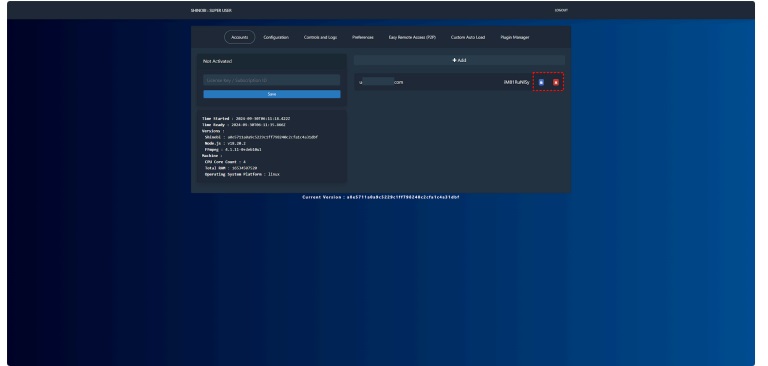Click Operating System Platform line

pyautogui.click(x=242, y=174)
